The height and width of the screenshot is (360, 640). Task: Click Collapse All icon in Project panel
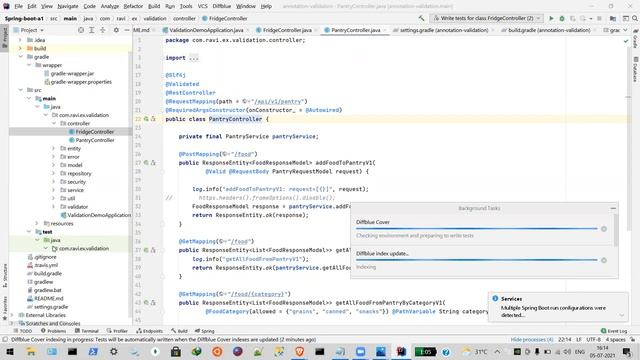[x=102, y=30]
